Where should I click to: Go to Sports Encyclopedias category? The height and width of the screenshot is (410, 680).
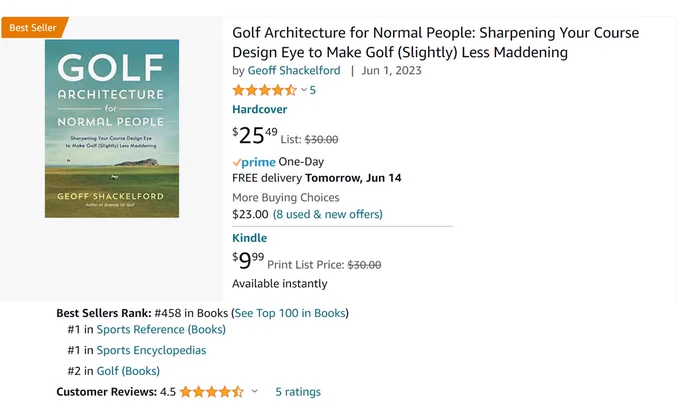151,350
